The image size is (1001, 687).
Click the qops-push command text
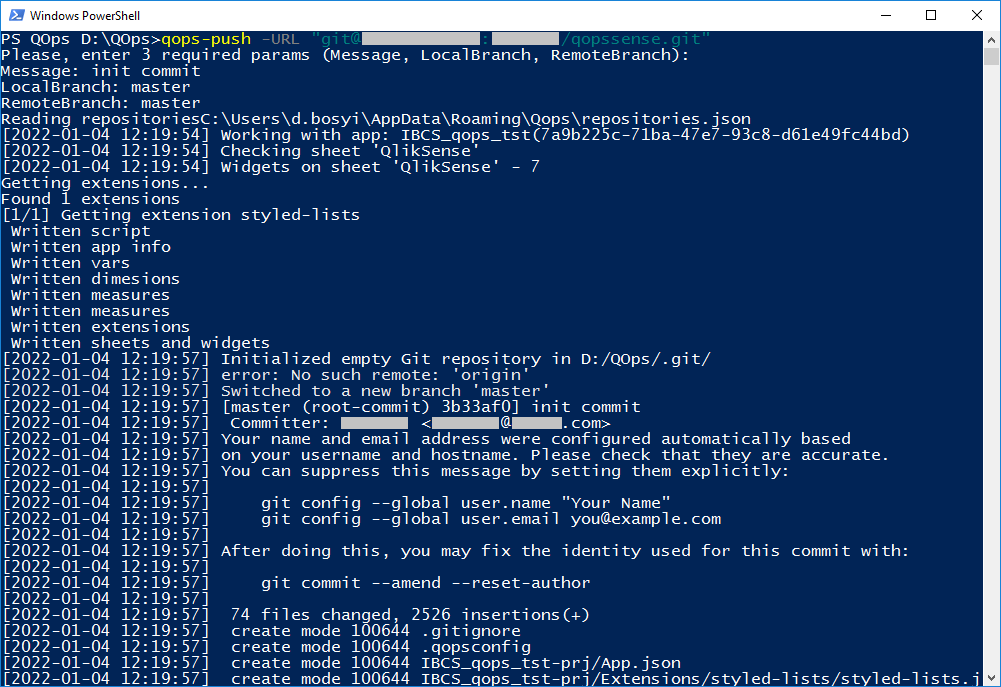pos(206,39)
